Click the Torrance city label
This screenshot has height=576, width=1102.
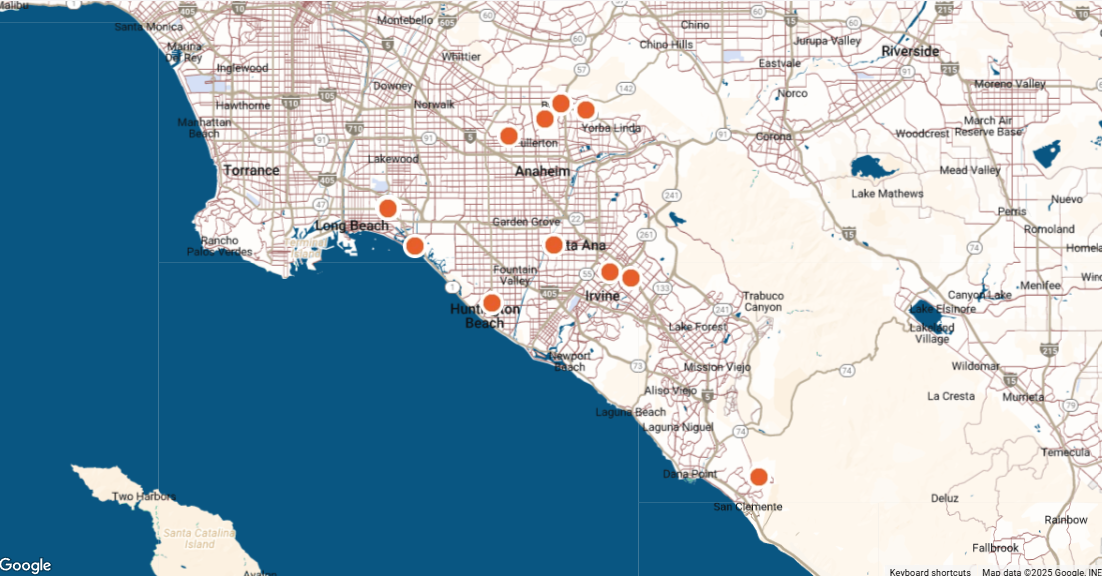point(251,171)
